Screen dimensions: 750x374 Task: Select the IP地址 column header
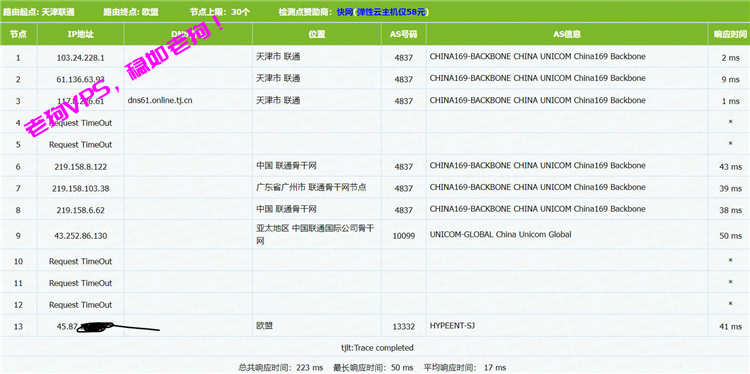[x=80, y=34]
